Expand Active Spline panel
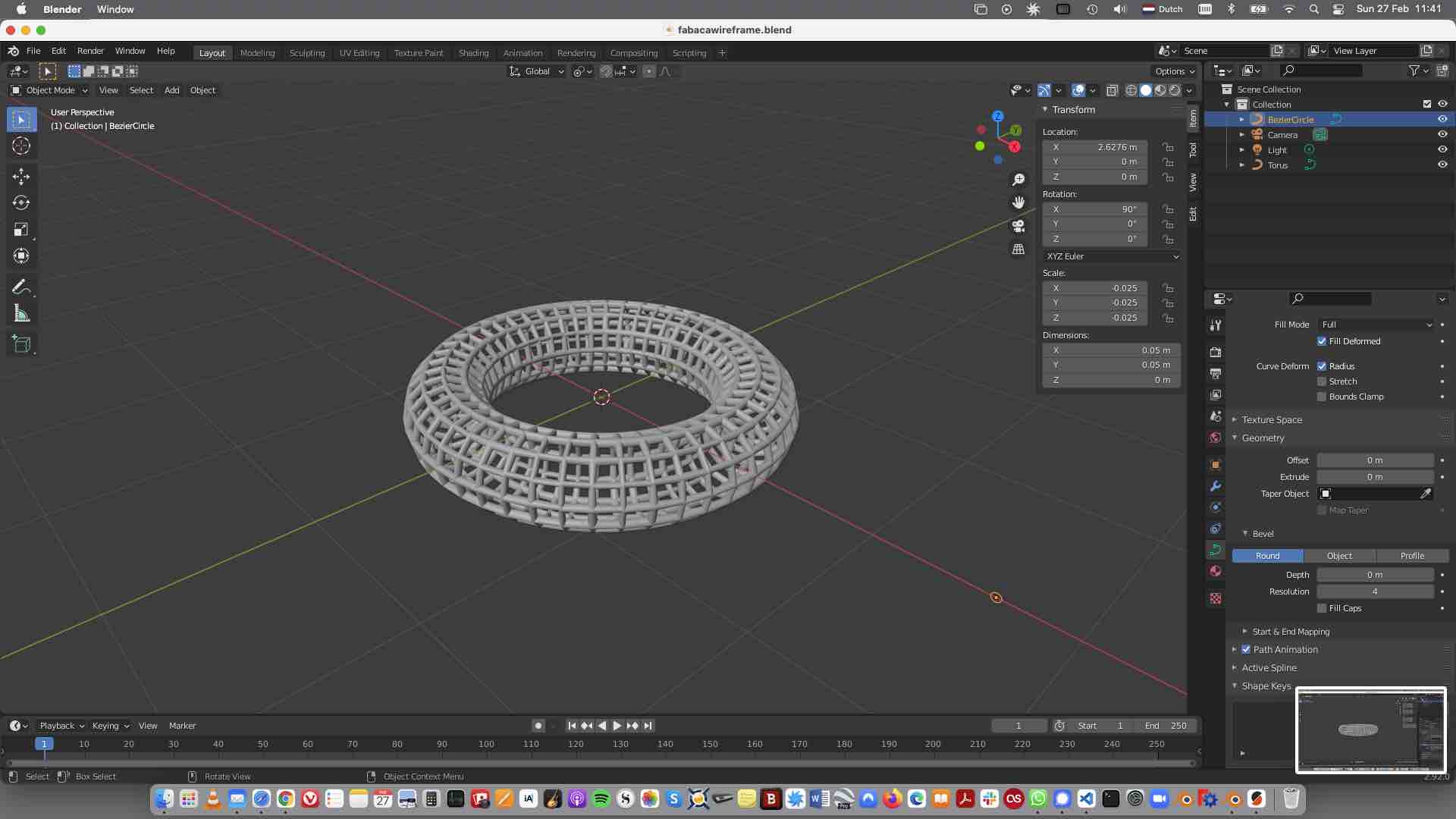 [1269, 668]
